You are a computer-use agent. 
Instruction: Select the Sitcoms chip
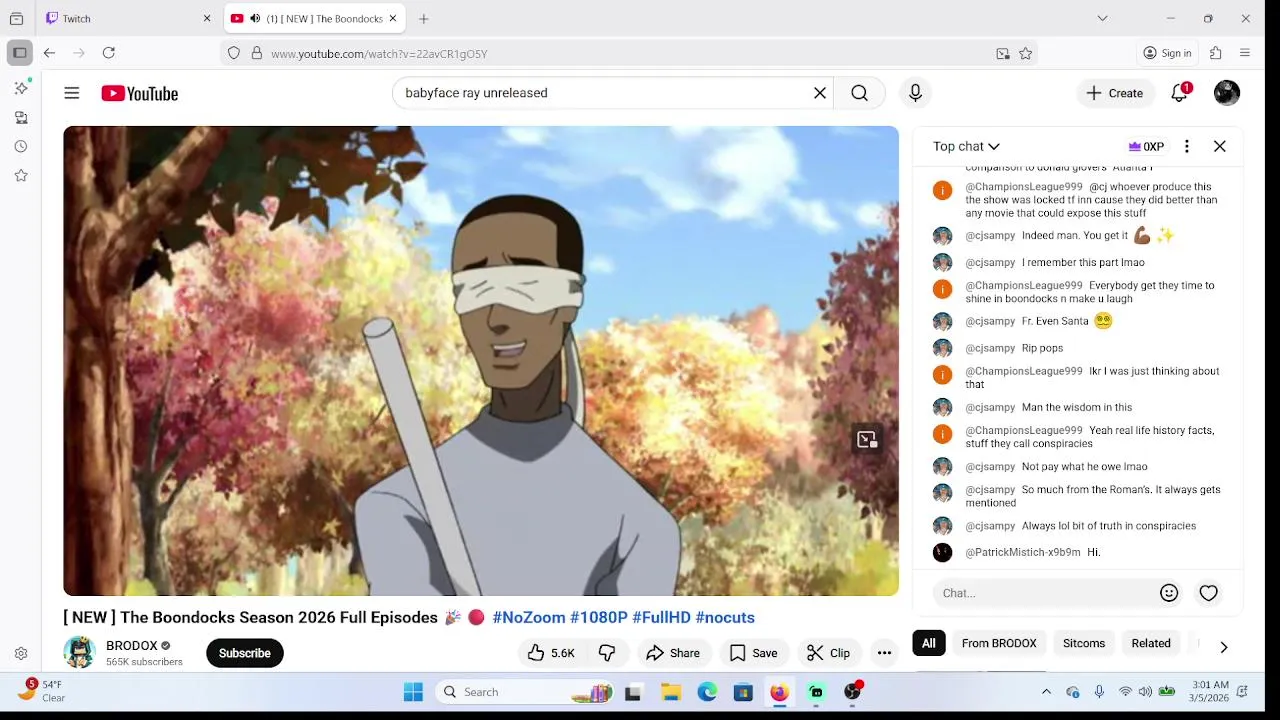click(x=1084, y=643)
